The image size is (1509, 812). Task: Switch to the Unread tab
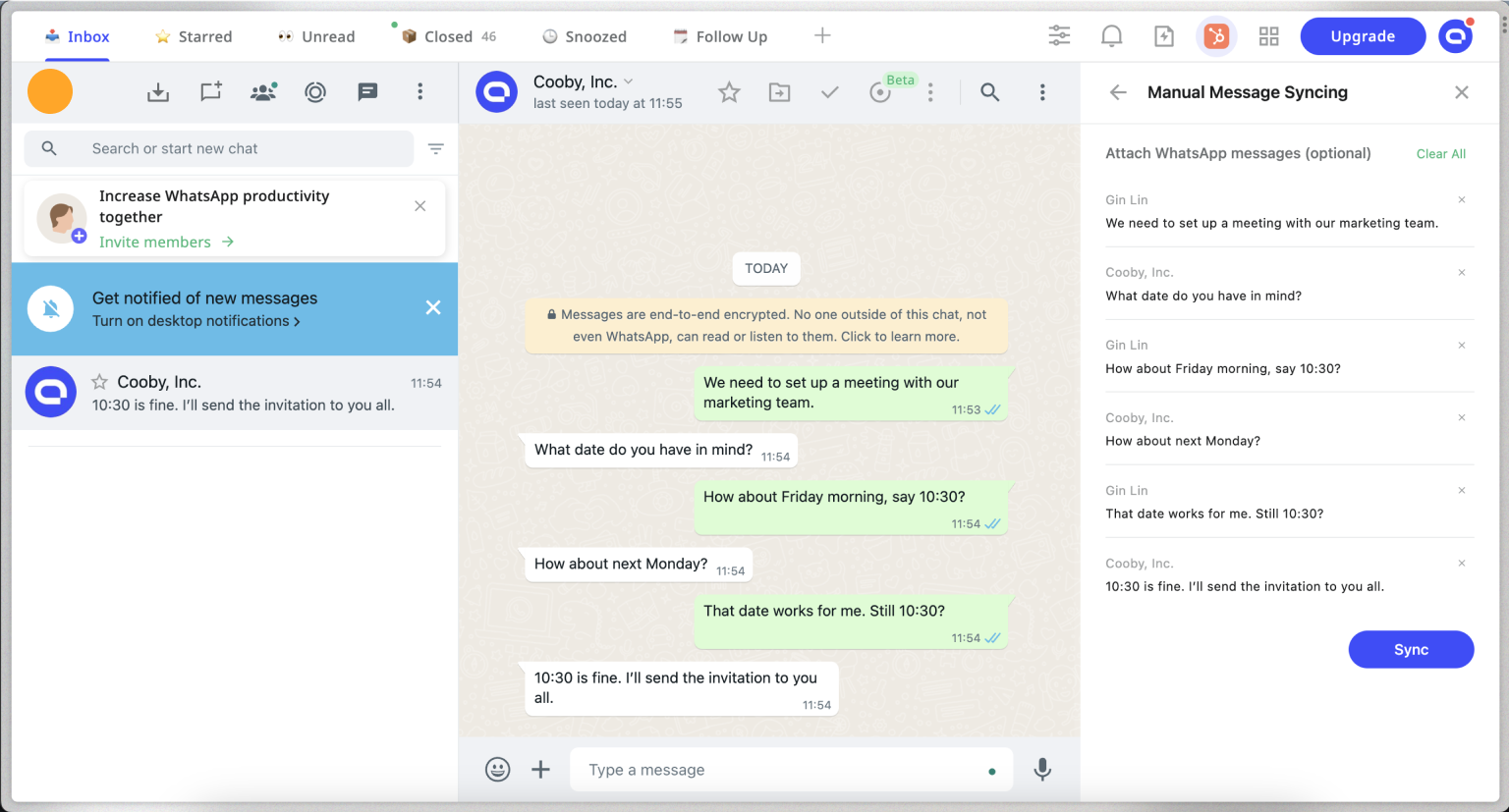315,36
